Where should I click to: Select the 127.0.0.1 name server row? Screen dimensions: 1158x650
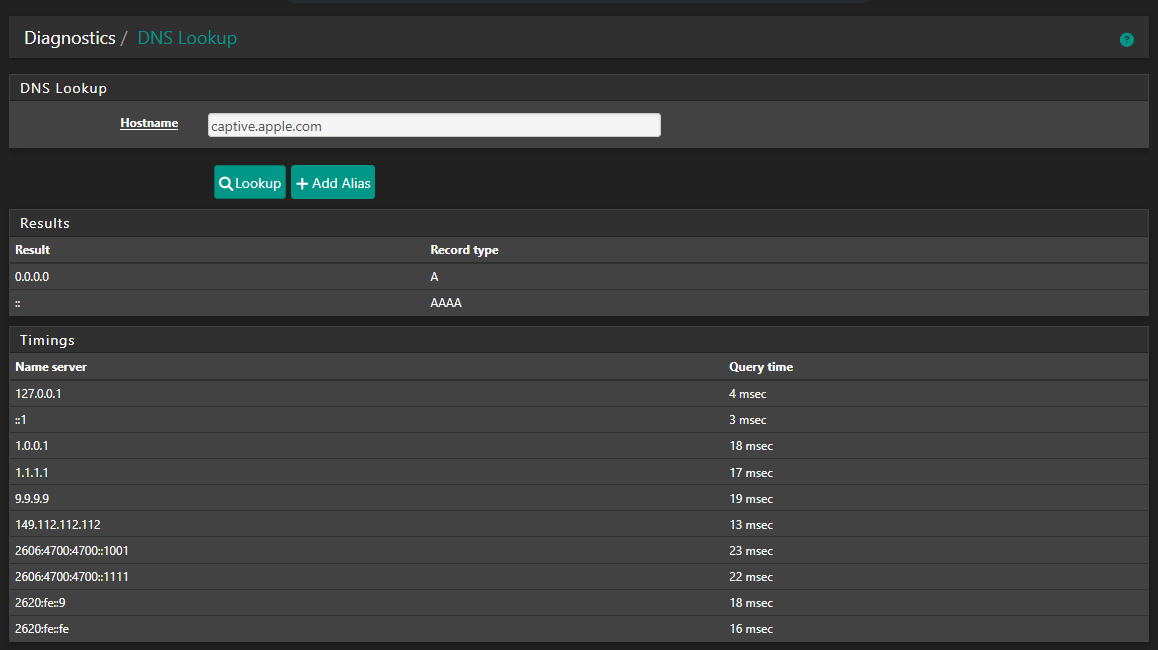39,394
